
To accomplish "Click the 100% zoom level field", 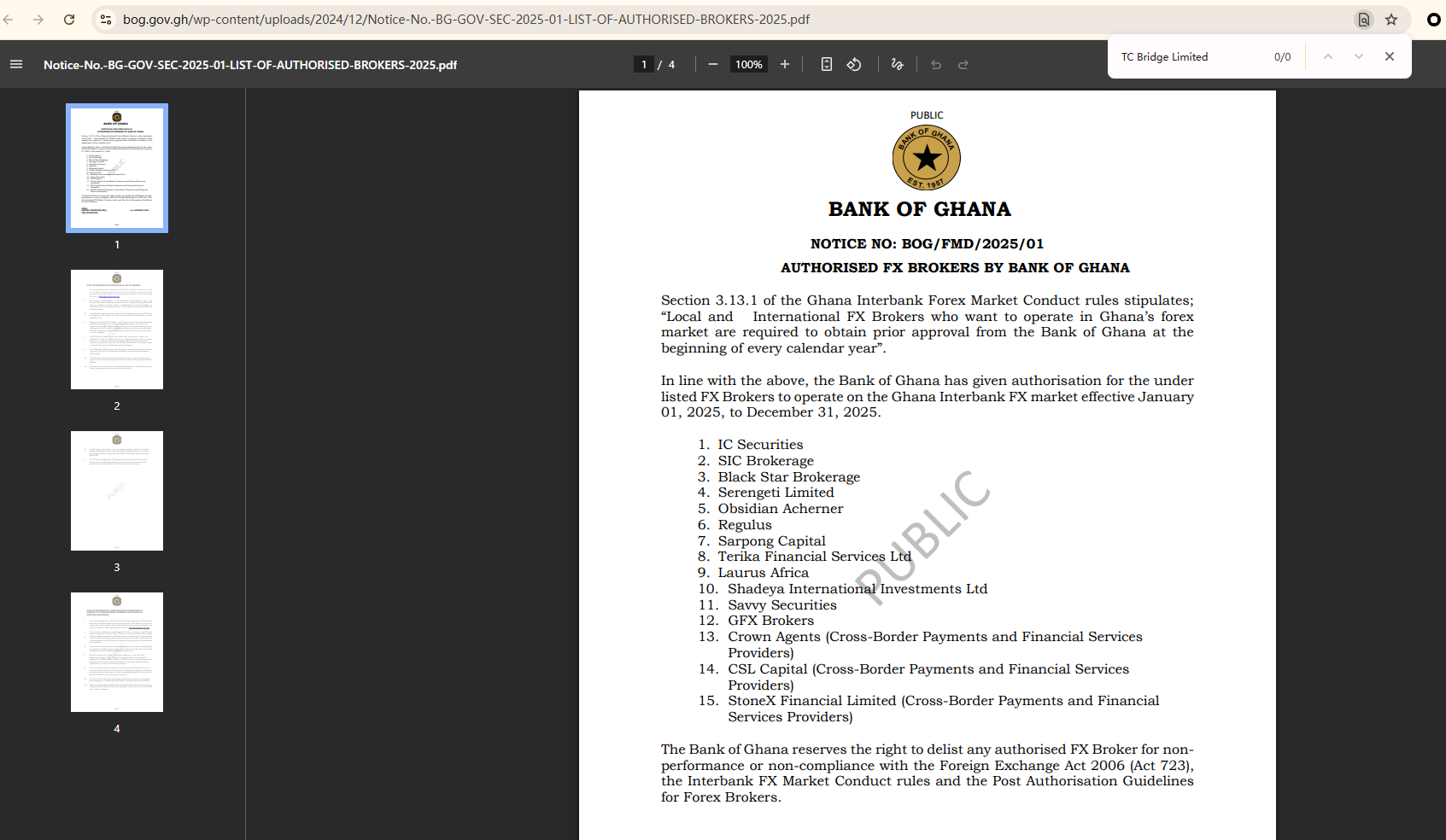I will (749, 64).
